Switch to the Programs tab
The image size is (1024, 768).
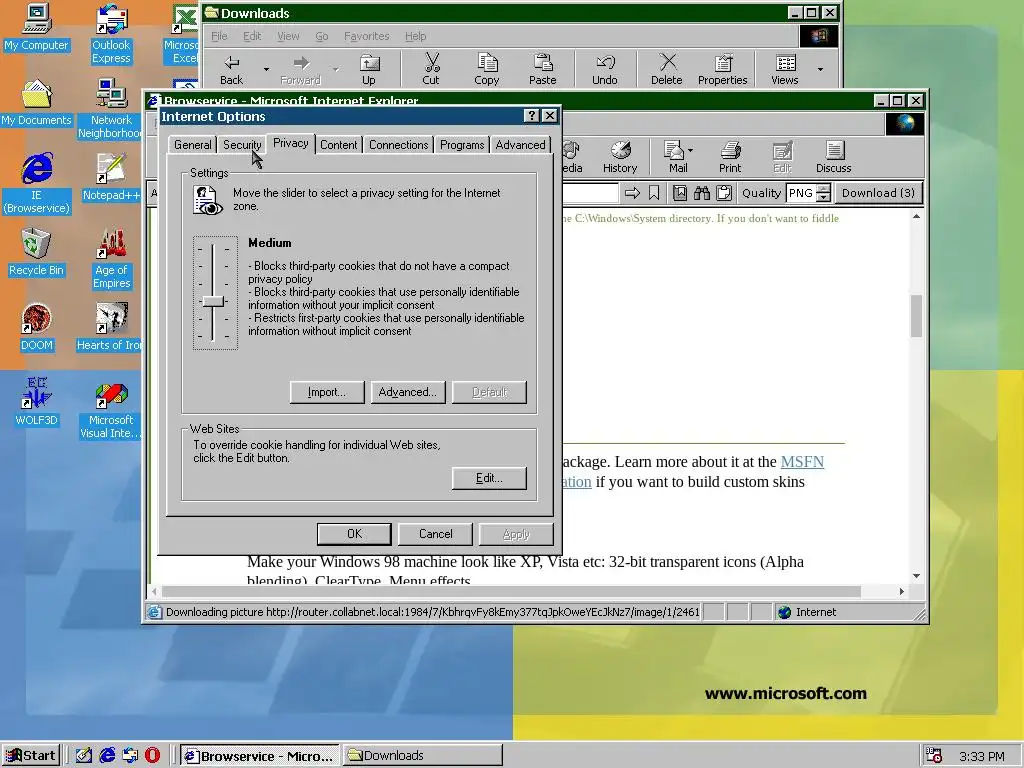(x=462, y=145)
